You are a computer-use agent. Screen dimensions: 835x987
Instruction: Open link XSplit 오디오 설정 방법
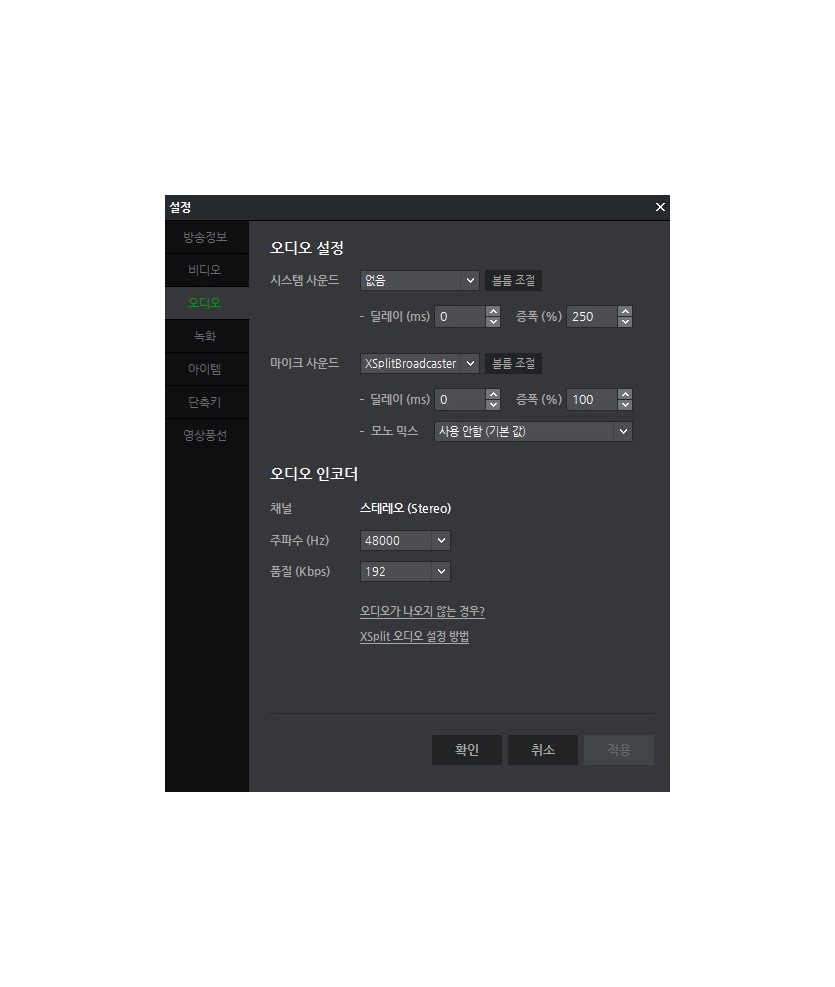point(414,636)
